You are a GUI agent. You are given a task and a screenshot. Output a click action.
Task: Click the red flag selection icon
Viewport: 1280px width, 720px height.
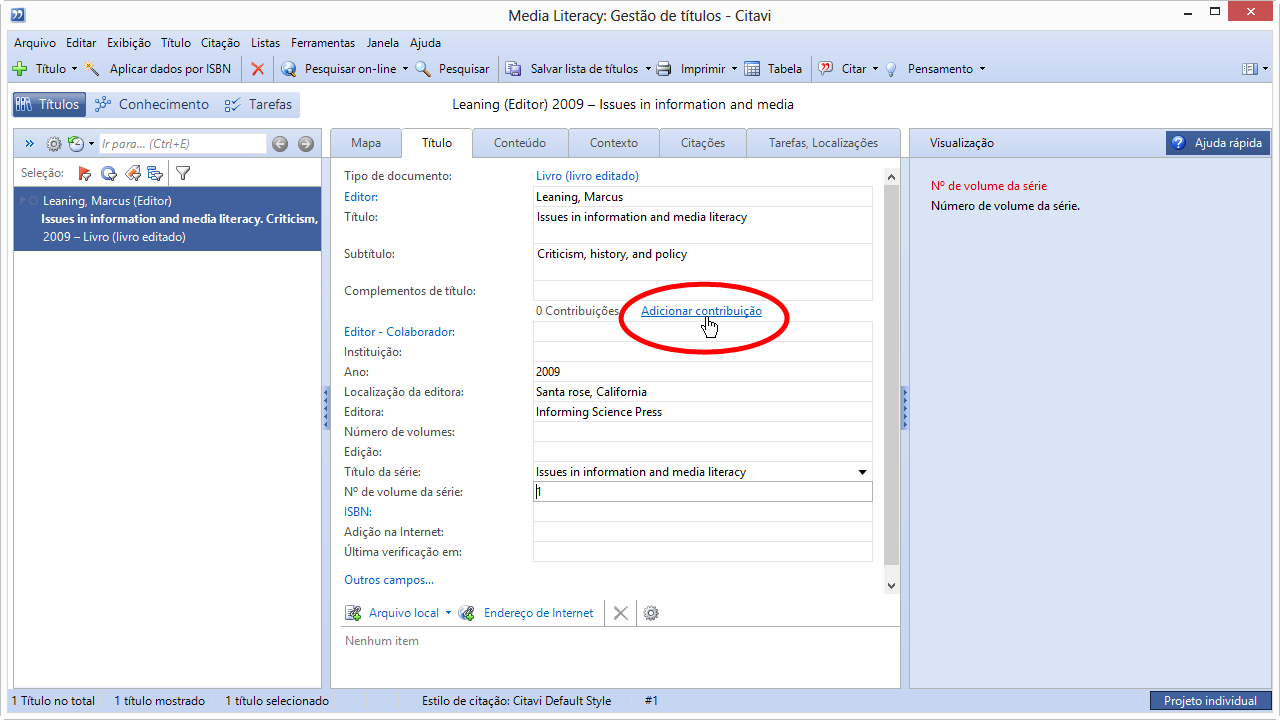(x=85, y=173)
